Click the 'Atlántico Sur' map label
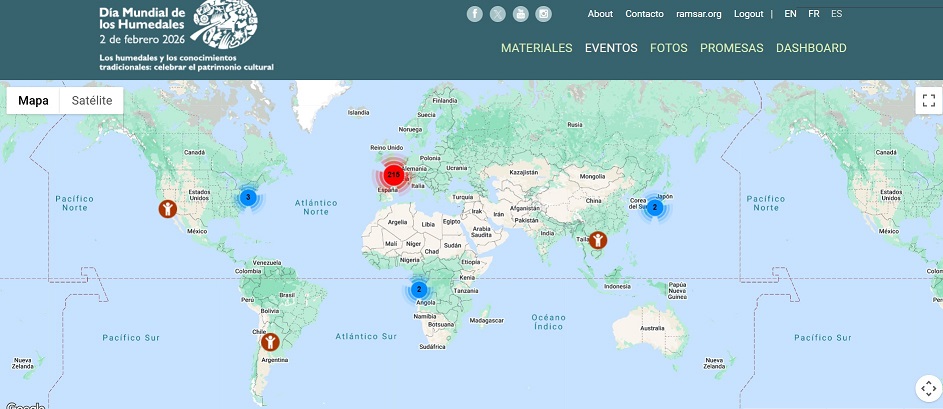Image resolution: width=943 pixels, height=409 pixels. [366, 336]
